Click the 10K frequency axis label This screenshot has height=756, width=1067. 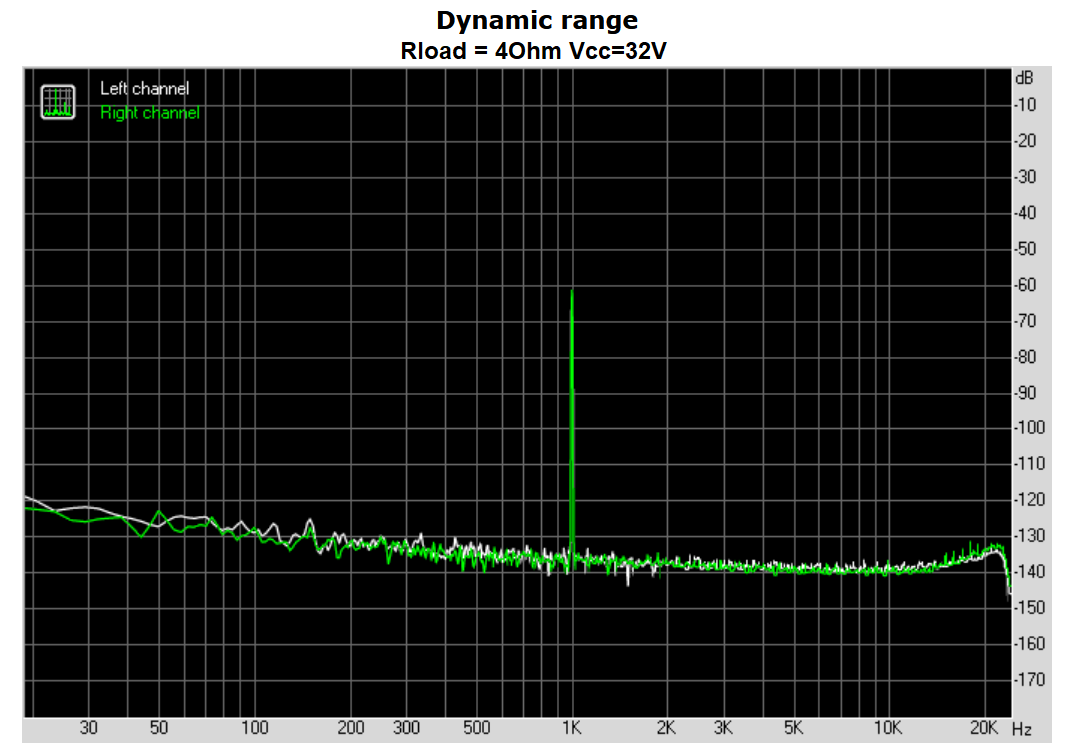(x=888, y=728)
